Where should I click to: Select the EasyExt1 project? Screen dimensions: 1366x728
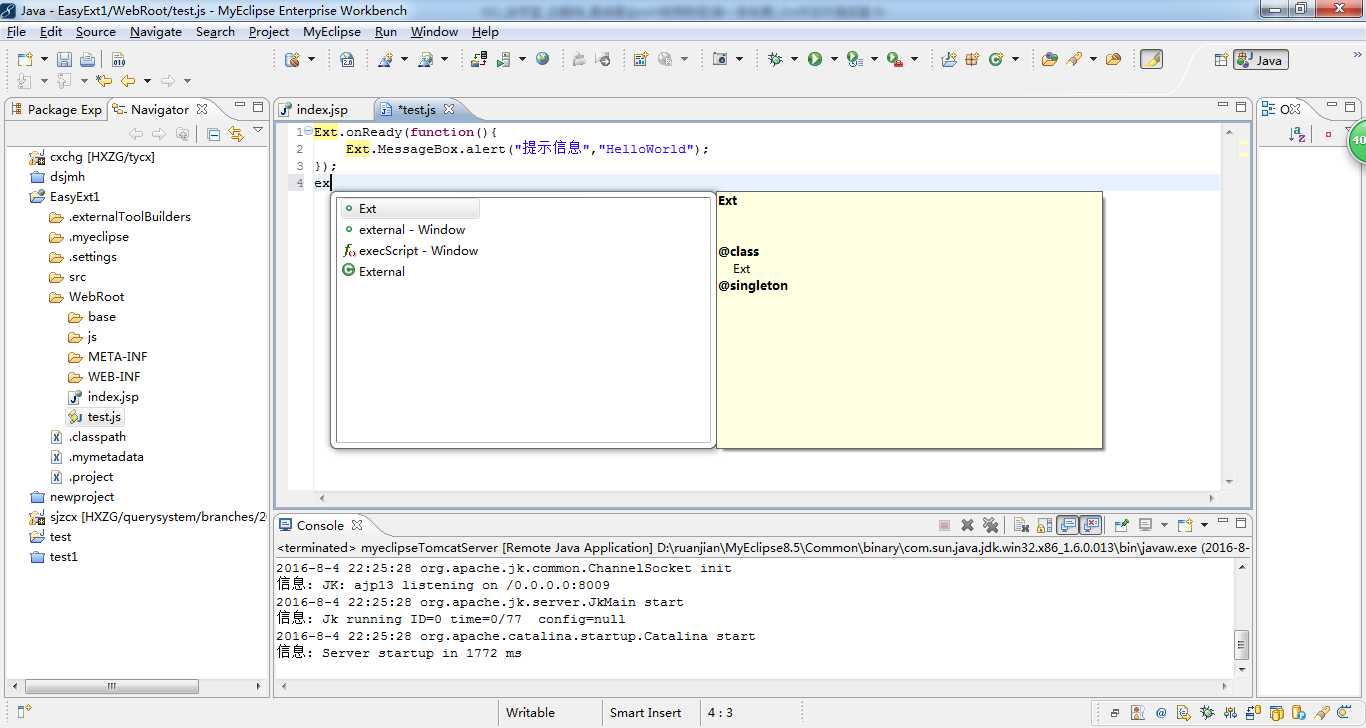(75, 197)
